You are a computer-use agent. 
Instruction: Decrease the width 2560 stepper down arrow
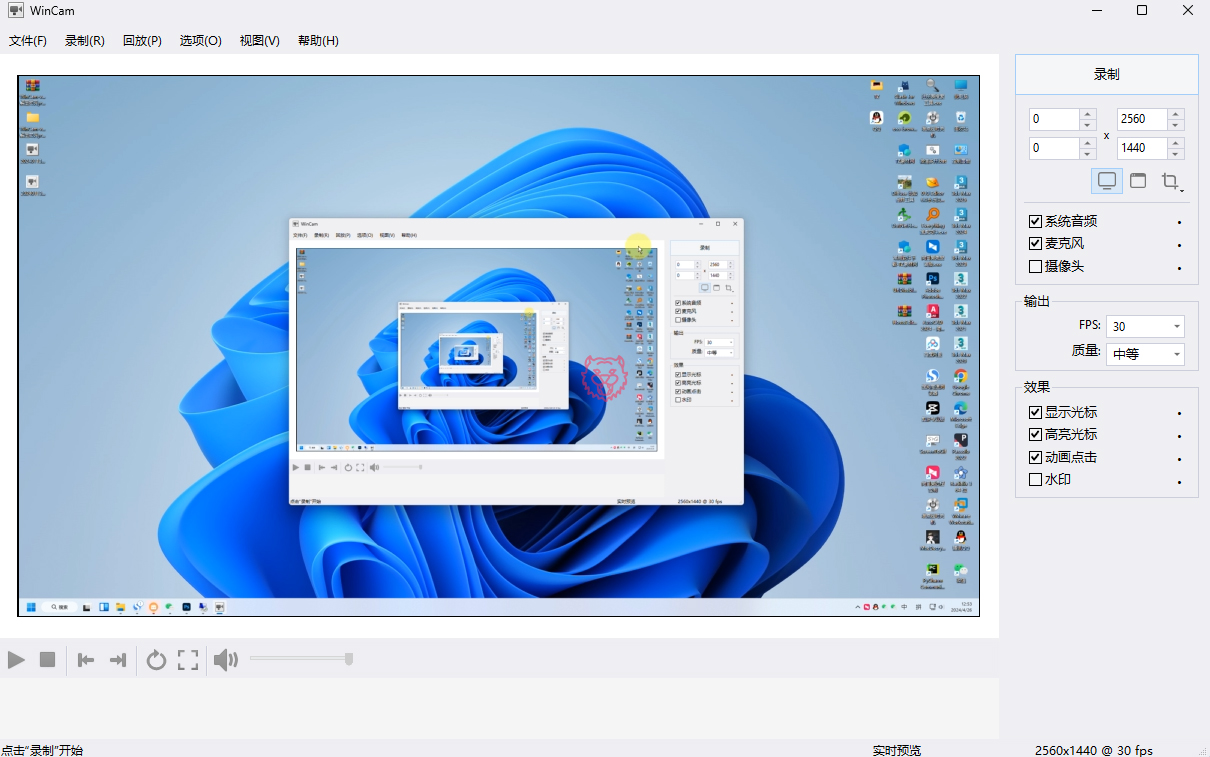tap(1176, 125)
